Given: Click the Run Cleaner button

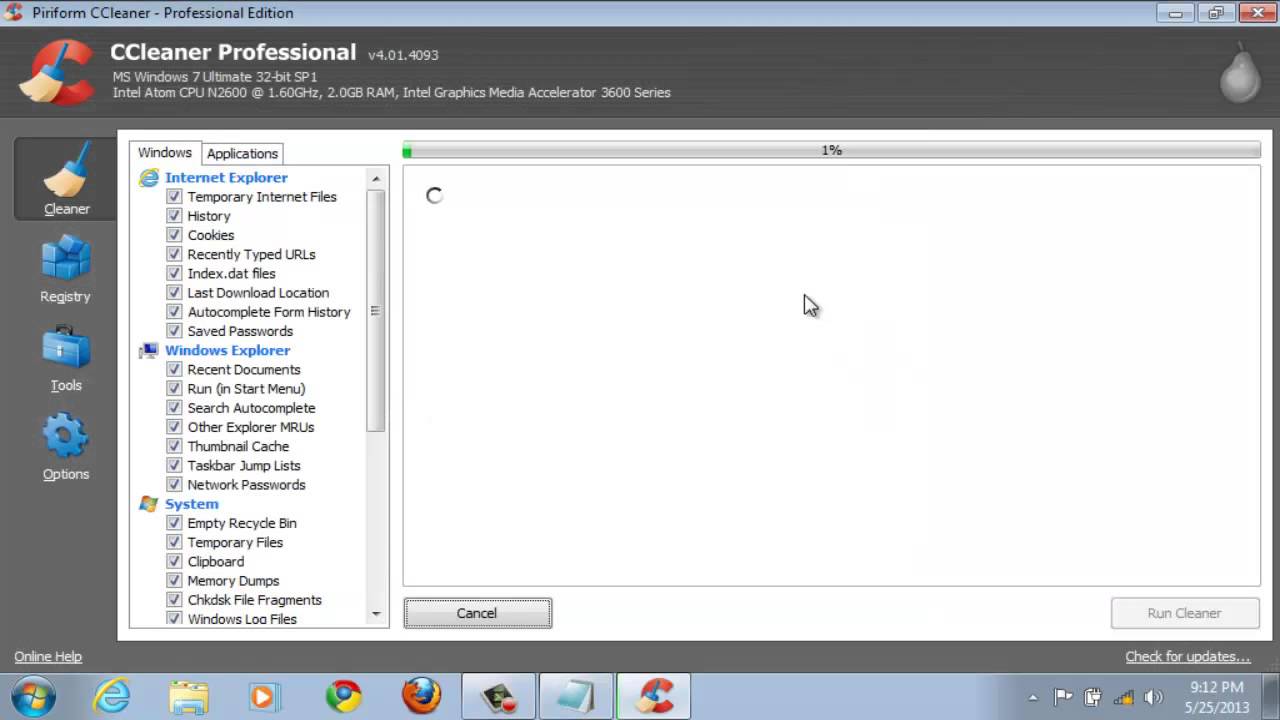Looking at the screenshot, I should click(x=1184, y=613).
